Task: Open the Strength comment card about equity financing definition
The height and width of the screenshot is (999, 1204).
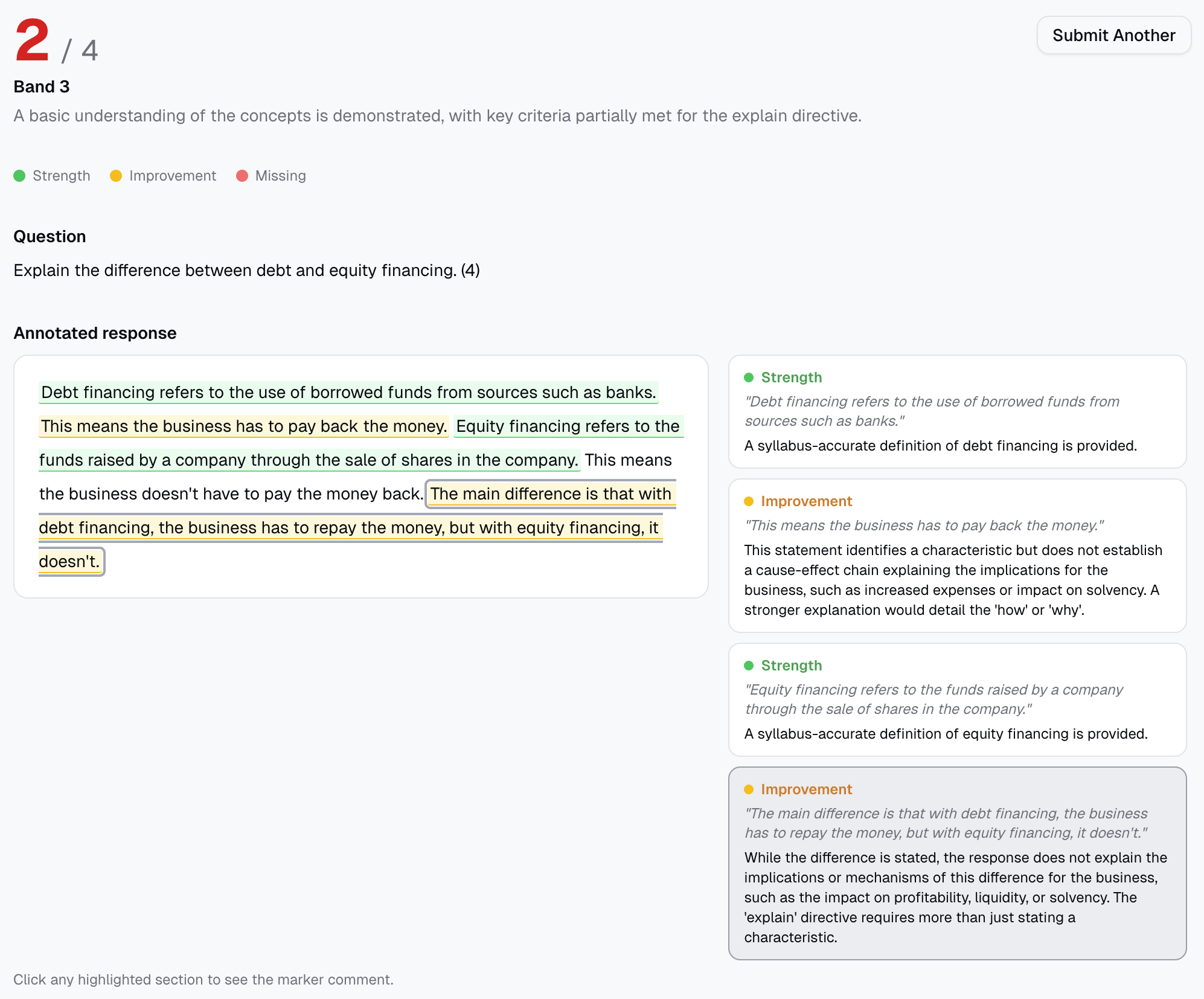Action: pyautogui.click(x=957, y=699)
